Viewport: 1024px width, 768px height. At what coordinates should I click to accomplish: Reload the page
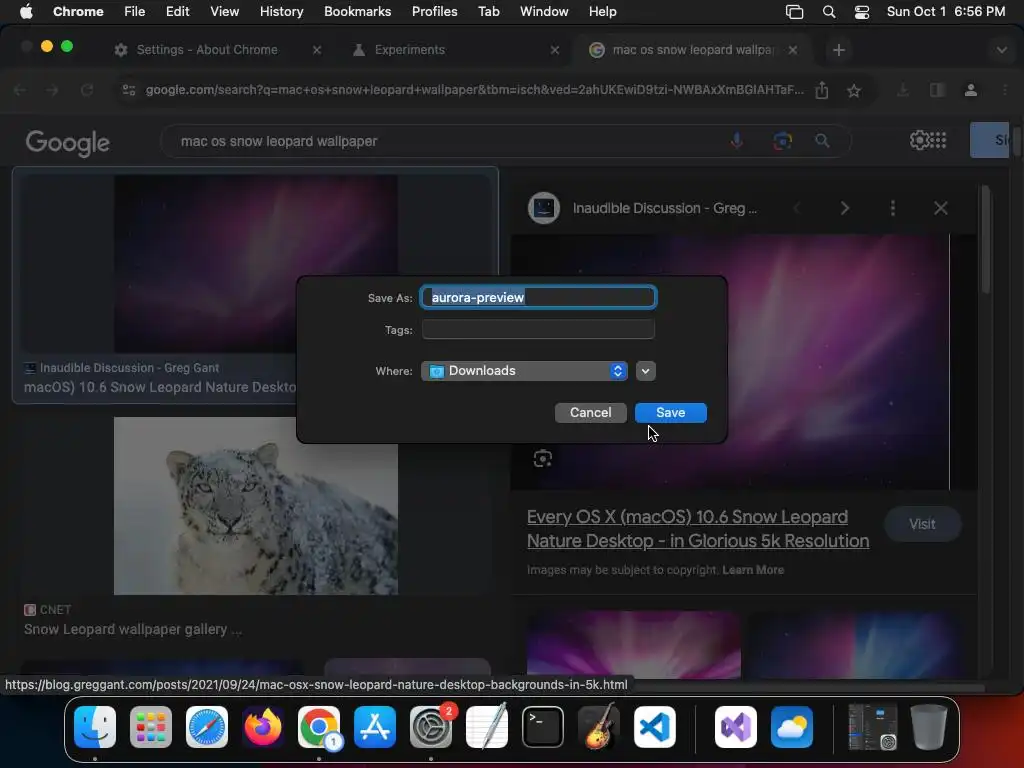[x=87, y=90]
